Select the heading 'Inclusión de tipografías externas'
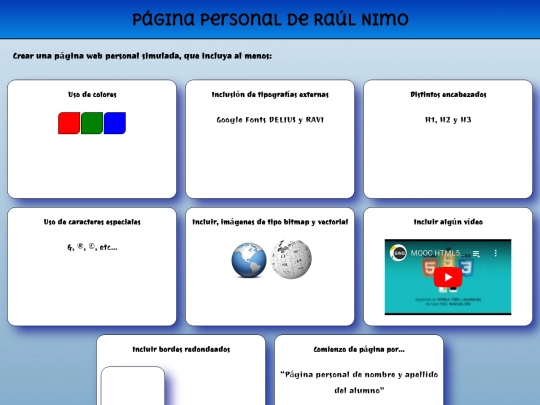This screenshot has height=405, width=540. coord(270,94)
